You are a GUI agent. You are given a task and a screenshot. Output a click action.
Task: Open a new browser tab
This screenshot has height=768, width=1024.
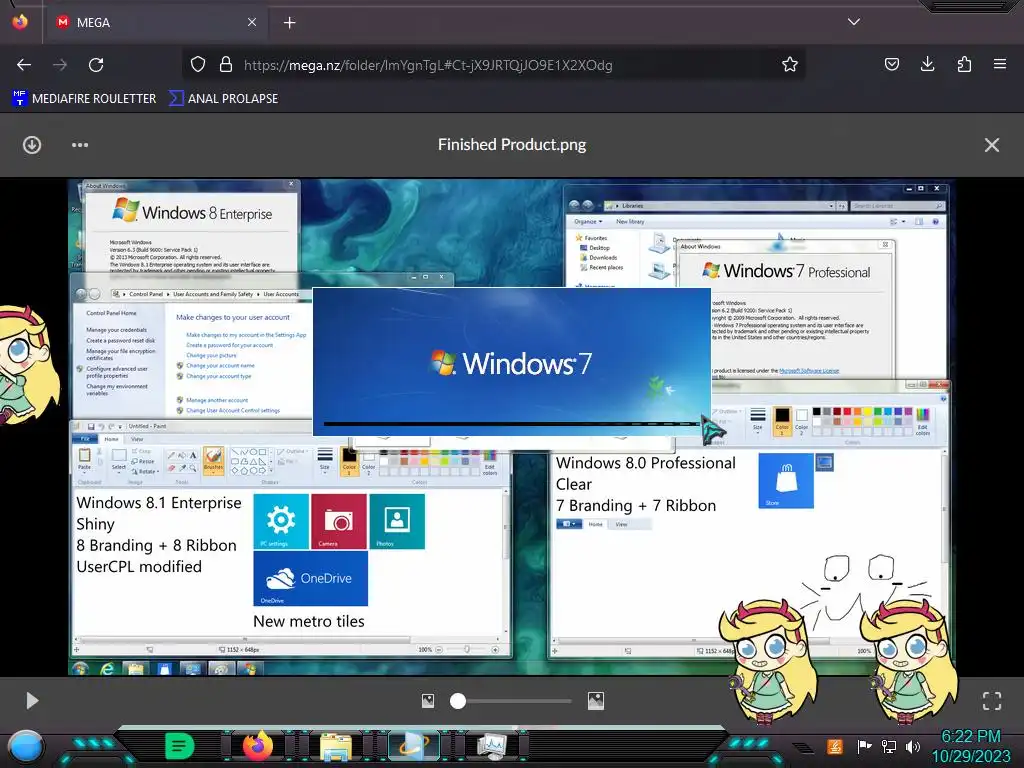click(x=289, y=22)
